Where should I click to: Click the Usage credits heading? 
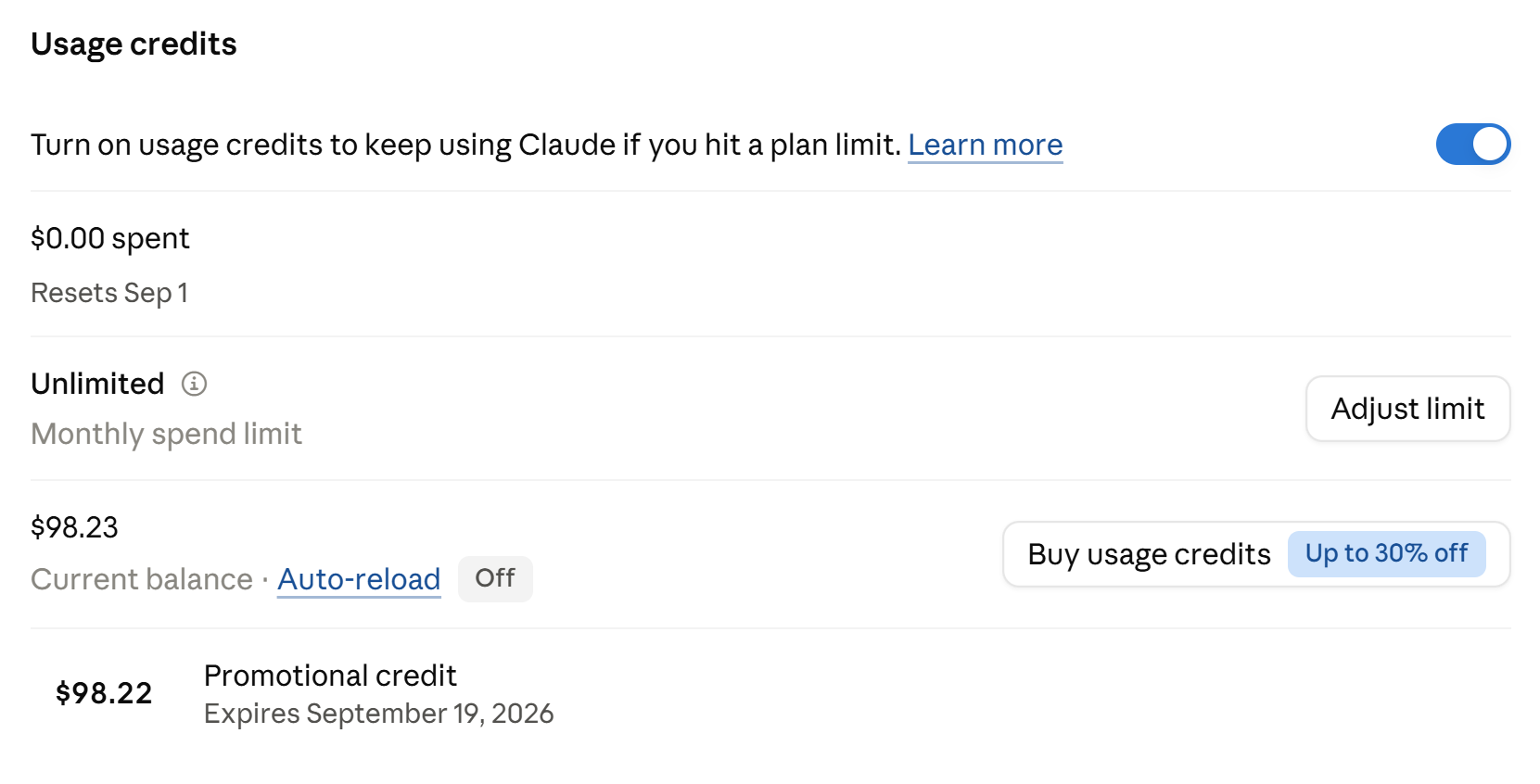(134, 44)
